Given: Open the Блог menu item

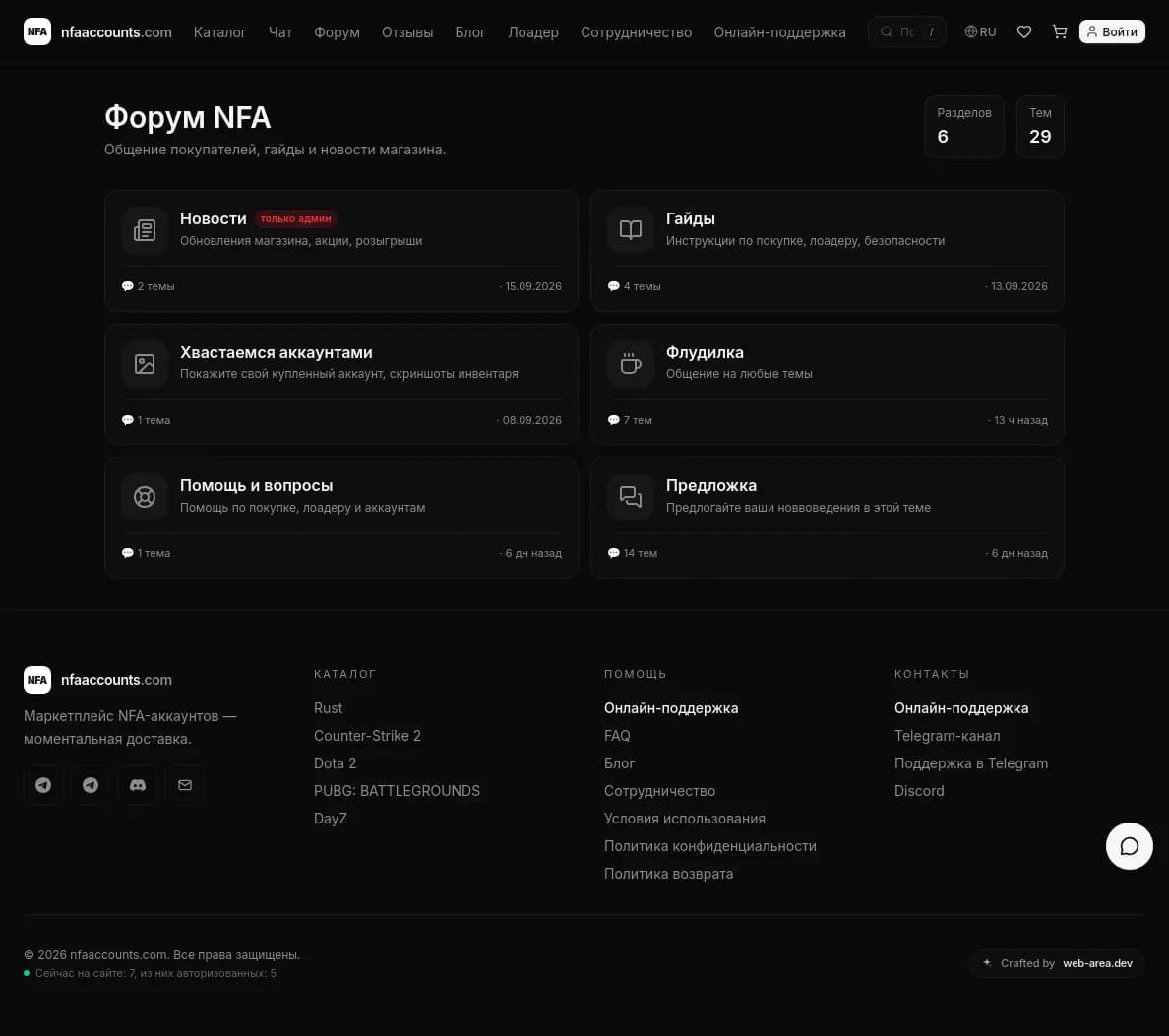Looking at the screenshot, I should 470,32.
